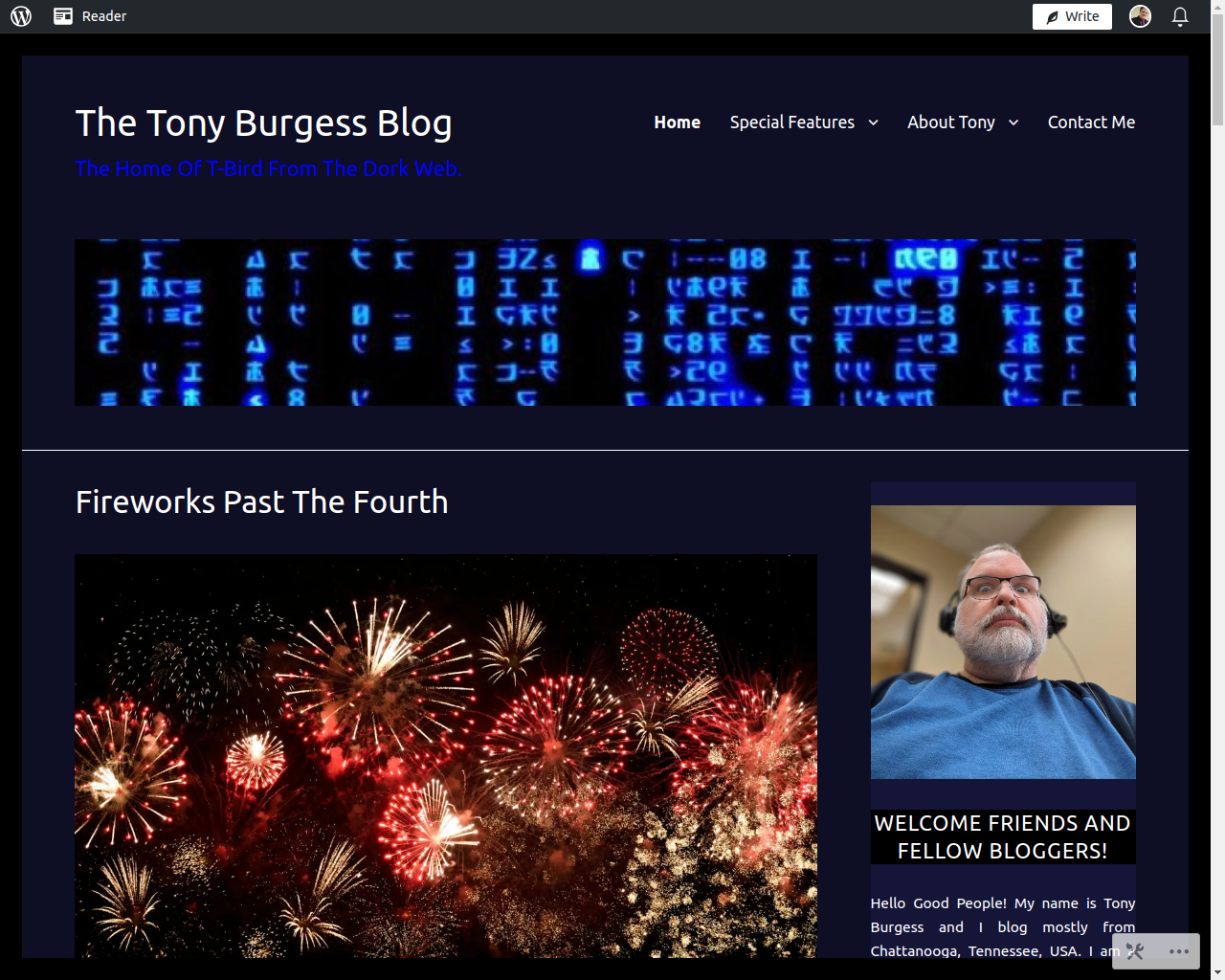The image size is (1225, 980).
Task: Expand the Special Features submenu chevron
Action: (x=873, y=122)
